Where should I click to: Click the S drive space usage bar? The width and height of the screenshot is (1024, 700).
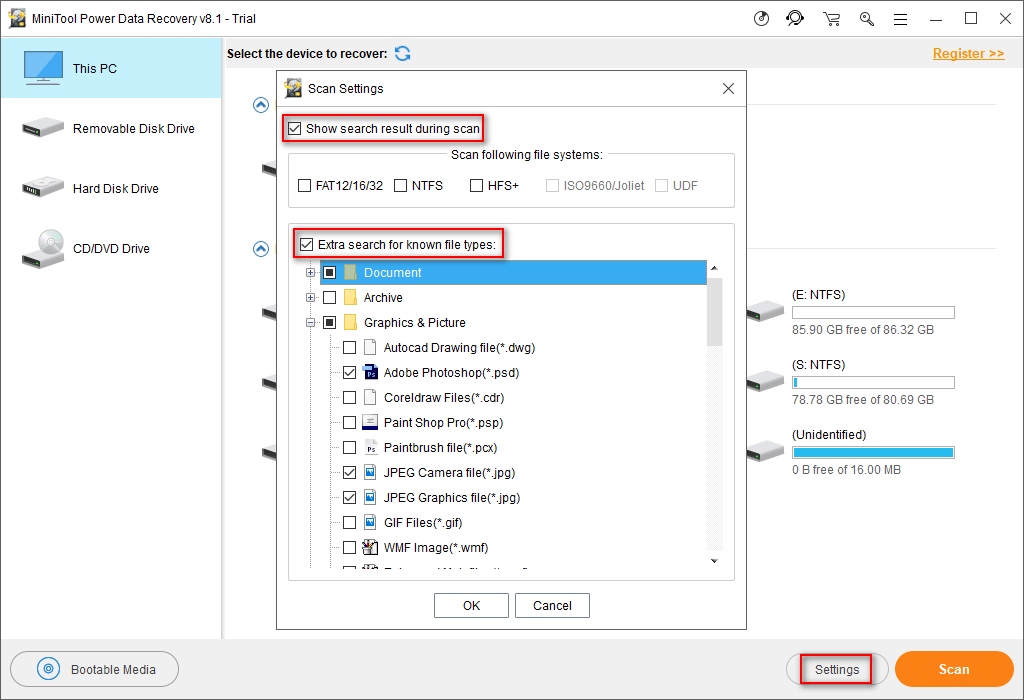pyautogui.click(x=873, y=382)
